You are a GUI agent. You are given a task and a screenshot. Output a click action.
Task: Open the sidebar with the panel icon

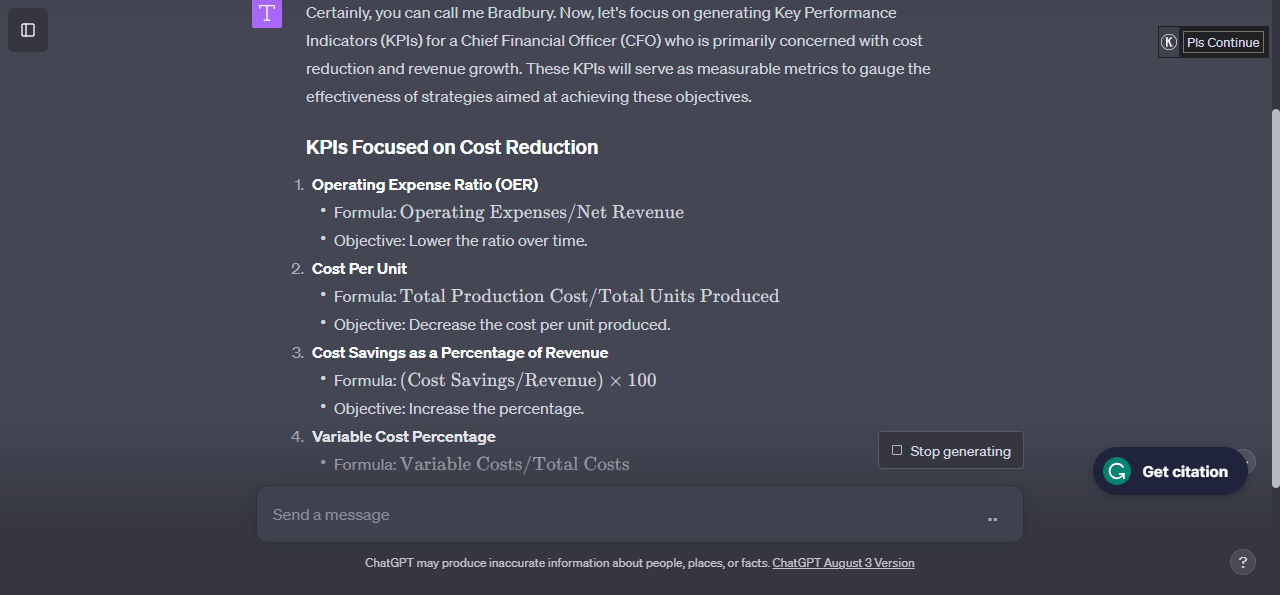(x=28, y=30)
